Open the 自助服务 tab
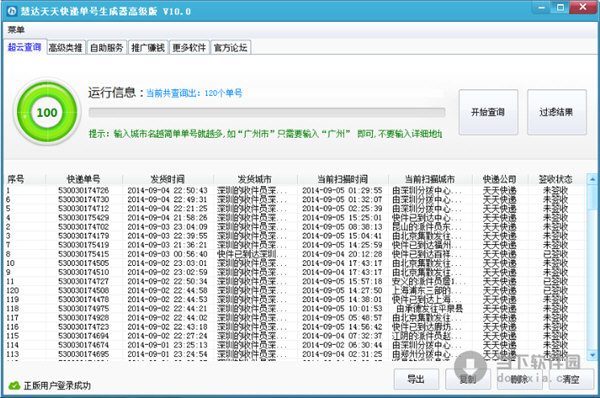The width and height of the screenshot is (600, 398). 107,48
